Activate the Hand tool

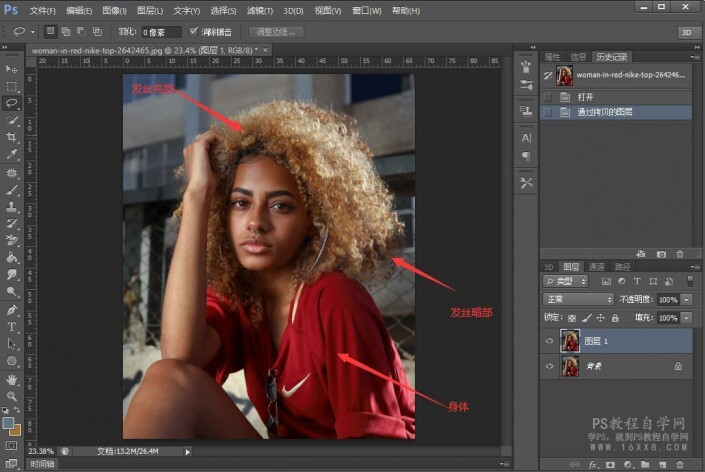tap(12, 379)
